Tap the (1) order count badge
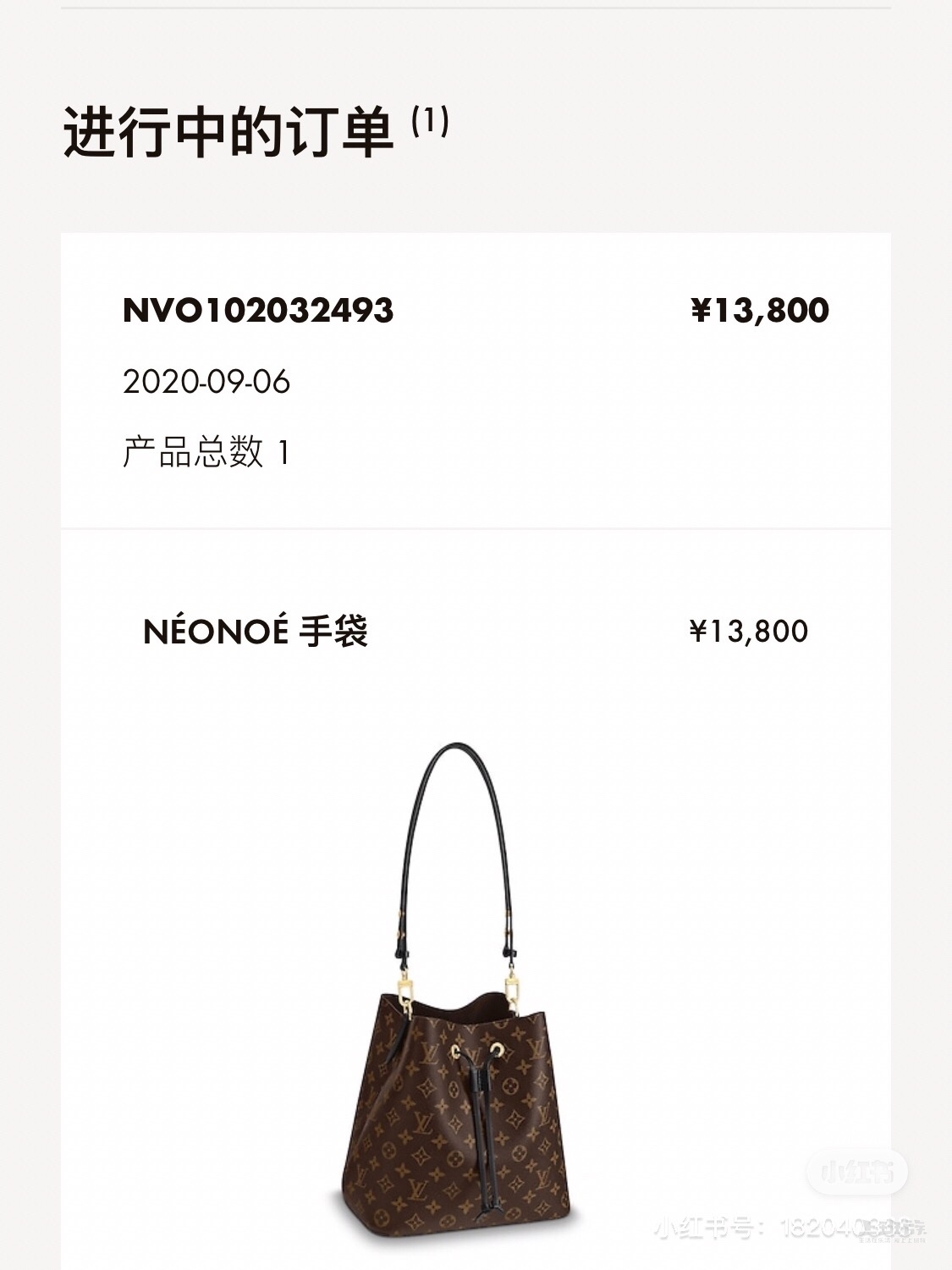Viewport: 952px width, 1270px height. pyautogui.click(x=430, y=122)
